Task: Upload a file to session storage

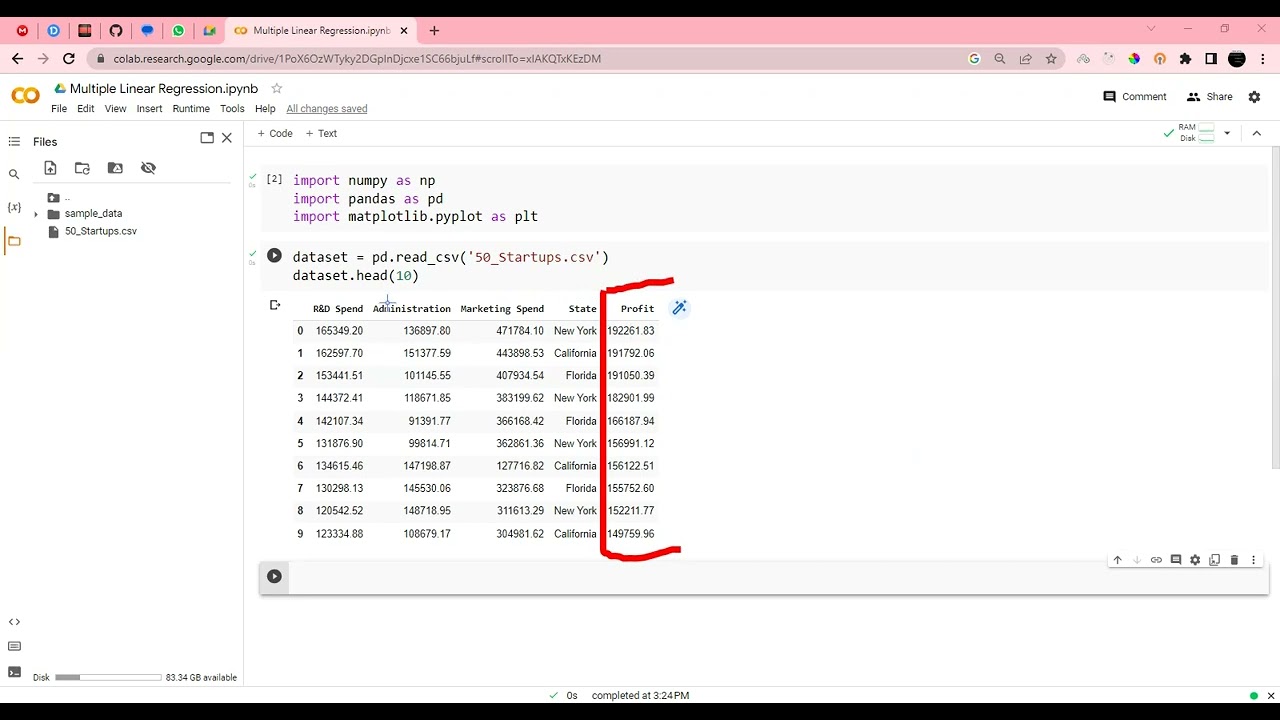Action: coord(50,168)
